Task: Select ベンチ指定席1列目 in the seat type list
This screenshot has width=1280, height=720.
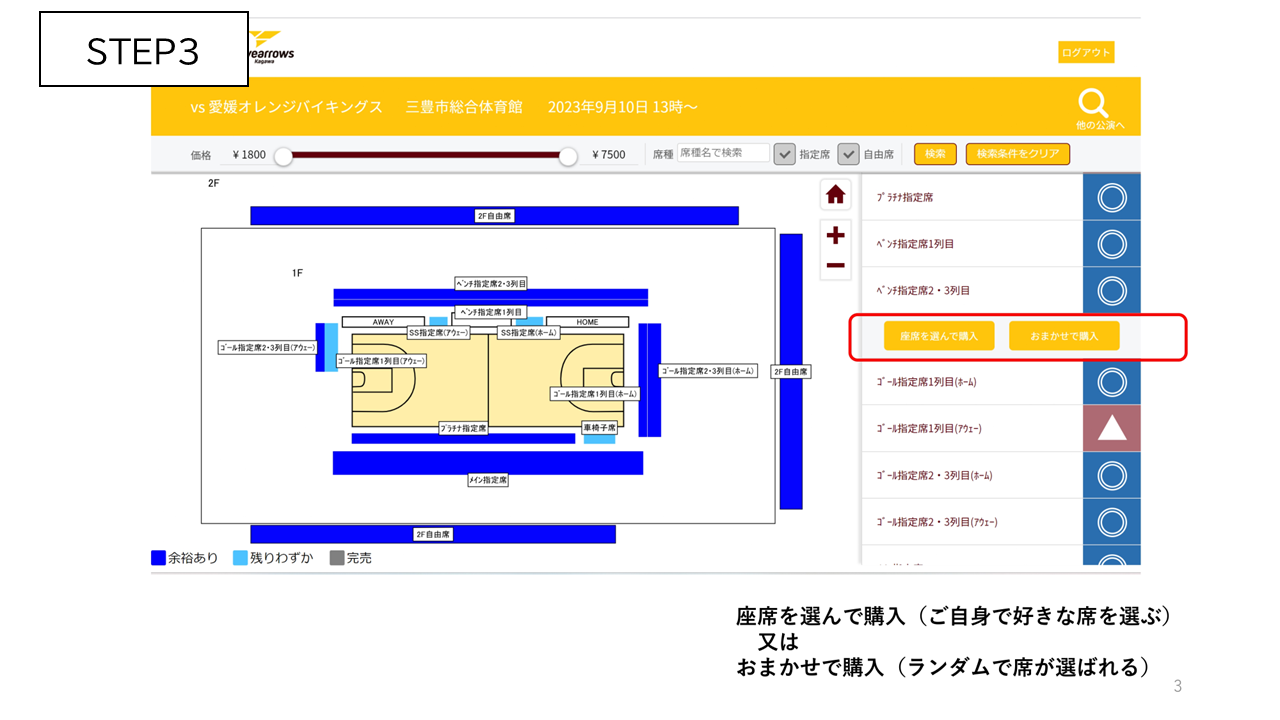Action: (x=971, y=244)
